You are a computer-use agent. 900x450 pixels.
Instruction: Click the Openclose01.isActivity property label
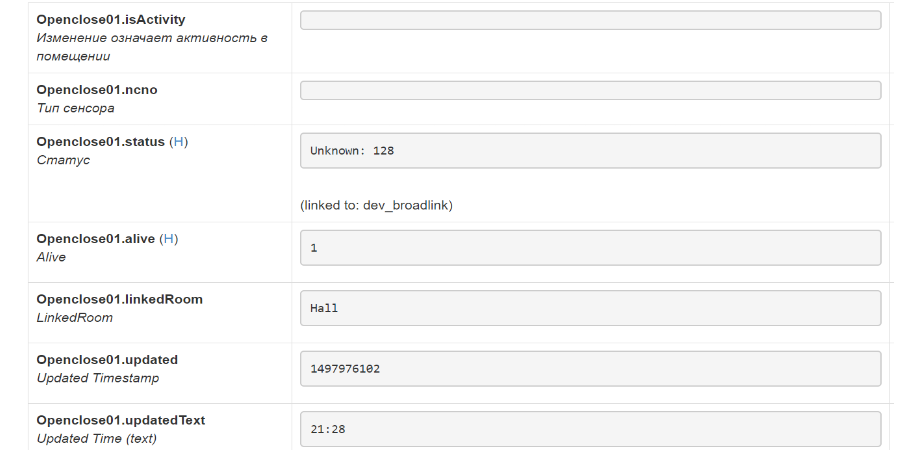point(110,19)
